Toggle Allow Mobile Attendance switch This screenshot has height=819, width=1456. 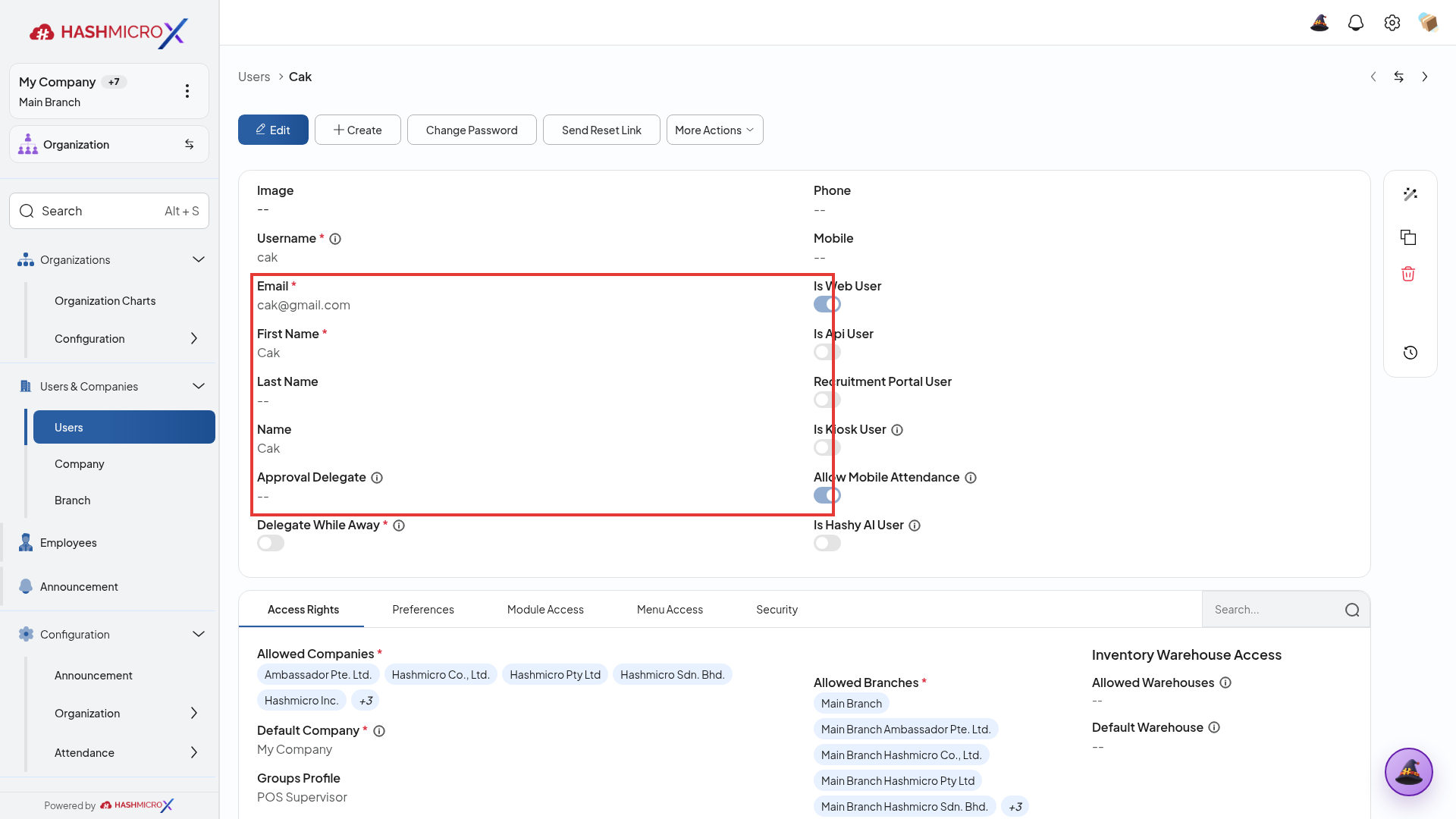click(x=827, y=495)
